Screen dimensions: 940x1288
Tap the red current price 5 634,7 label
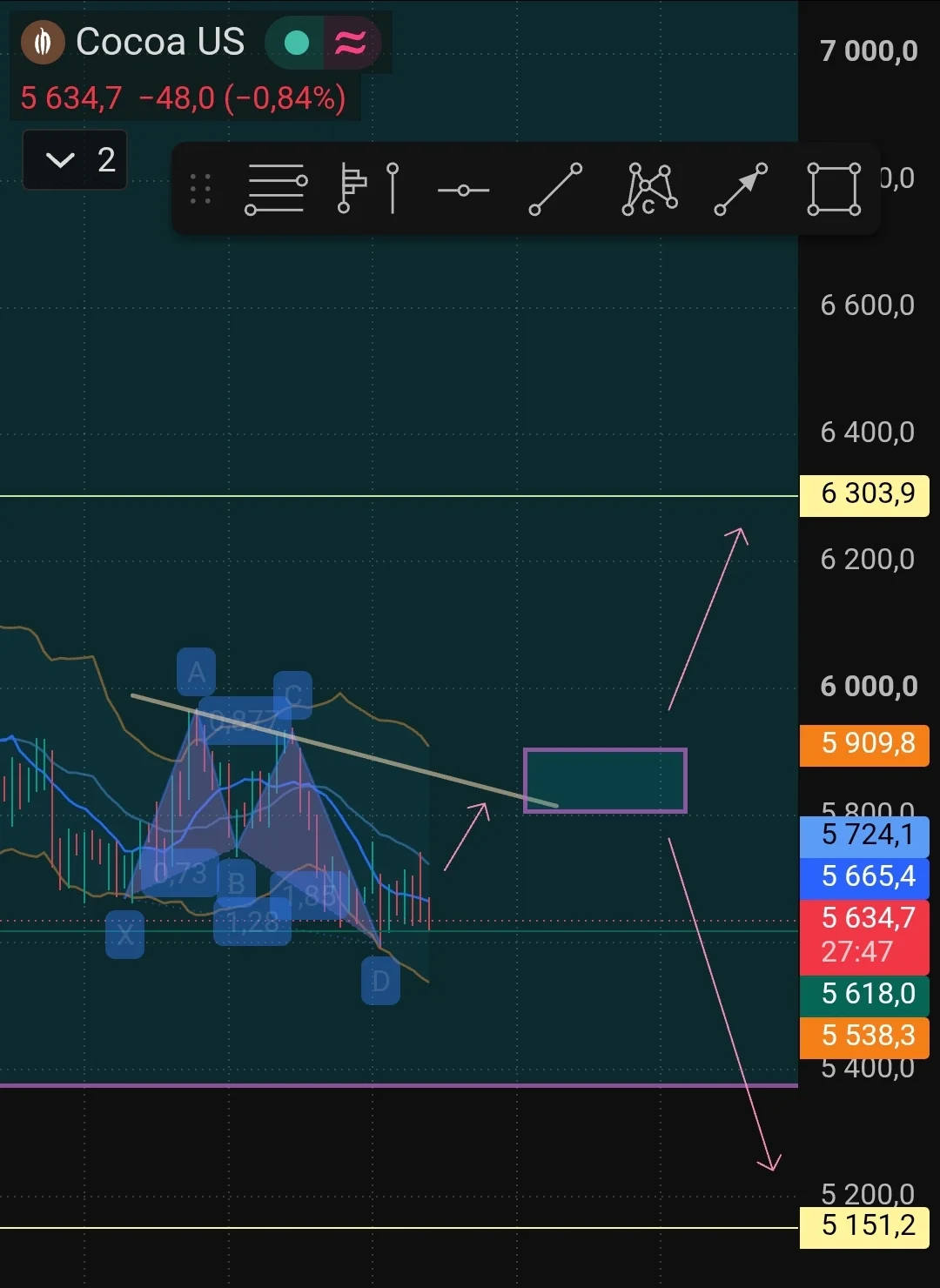click(x=864, y=936)
